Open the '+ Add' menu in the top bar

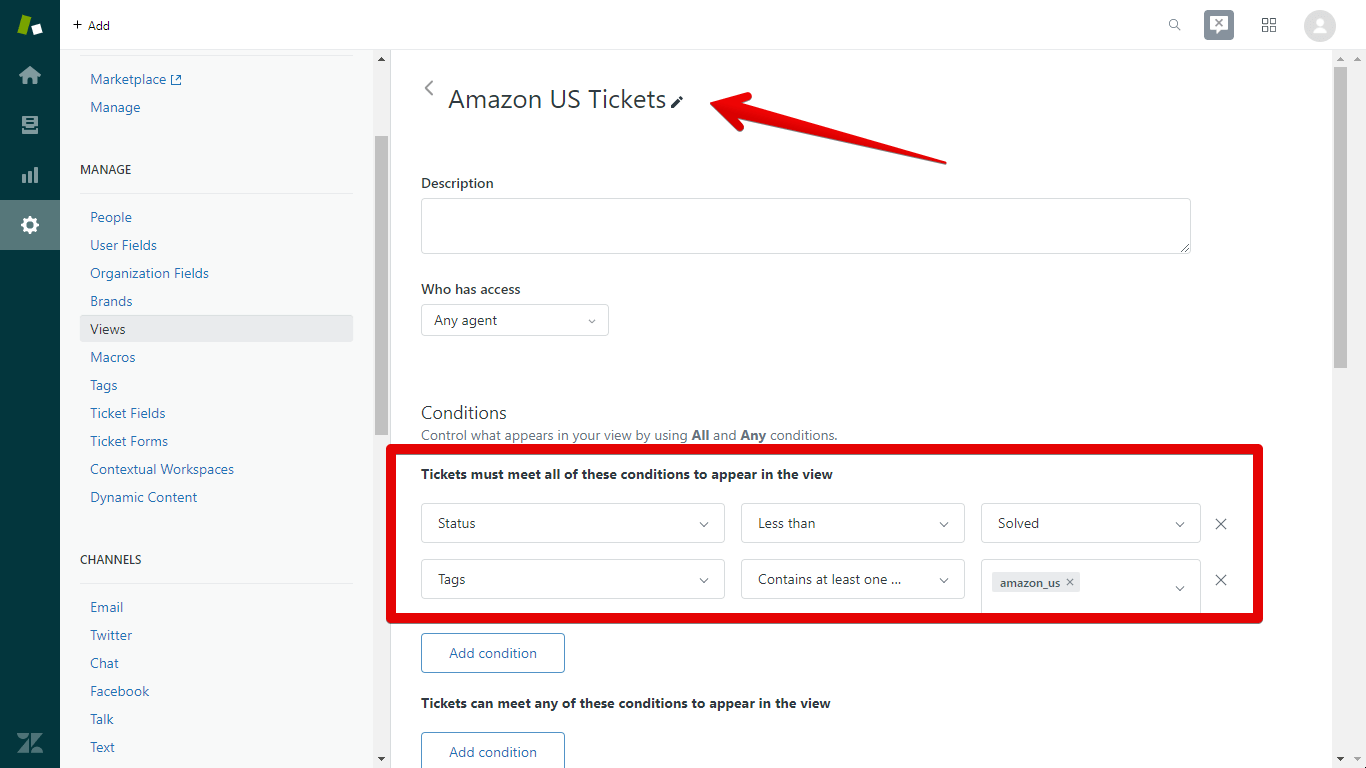[x=91, y=24]
